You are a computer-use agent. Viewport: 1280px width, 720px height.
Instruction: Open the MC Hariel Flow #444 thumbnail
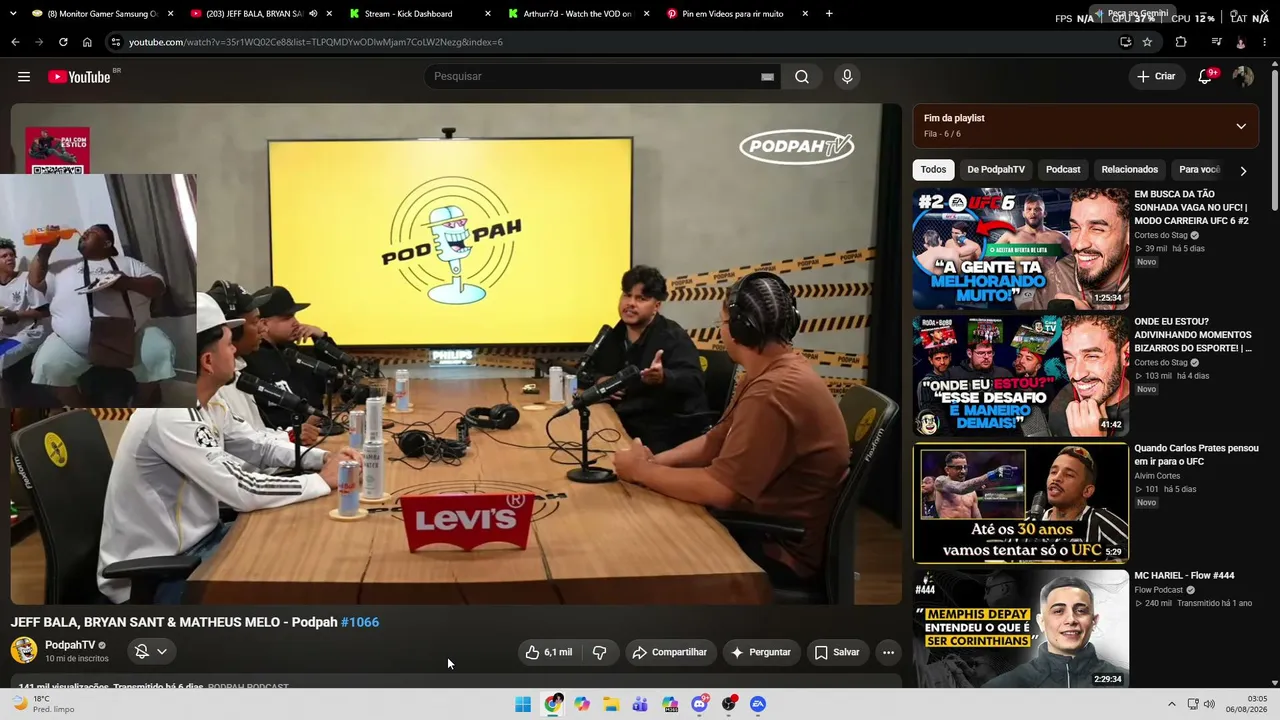click(x=1021, y=629)
